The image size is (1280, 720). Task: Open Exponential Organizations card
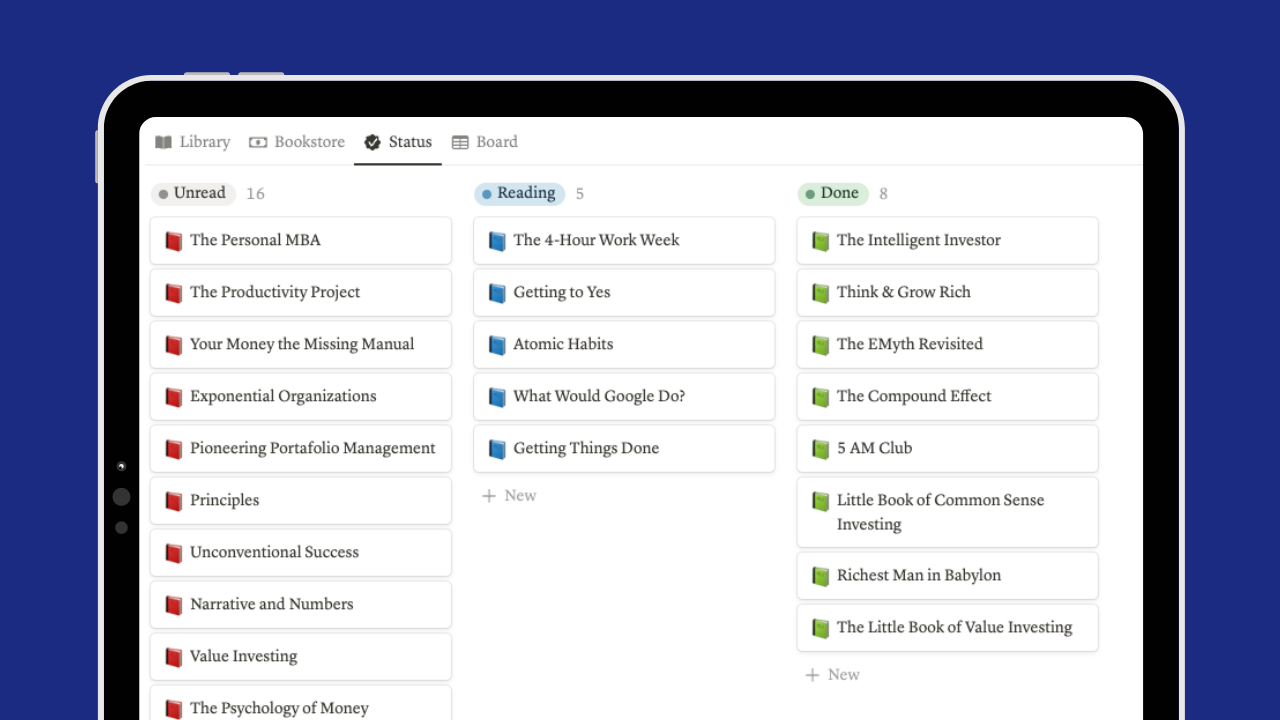tap(301, 397)
